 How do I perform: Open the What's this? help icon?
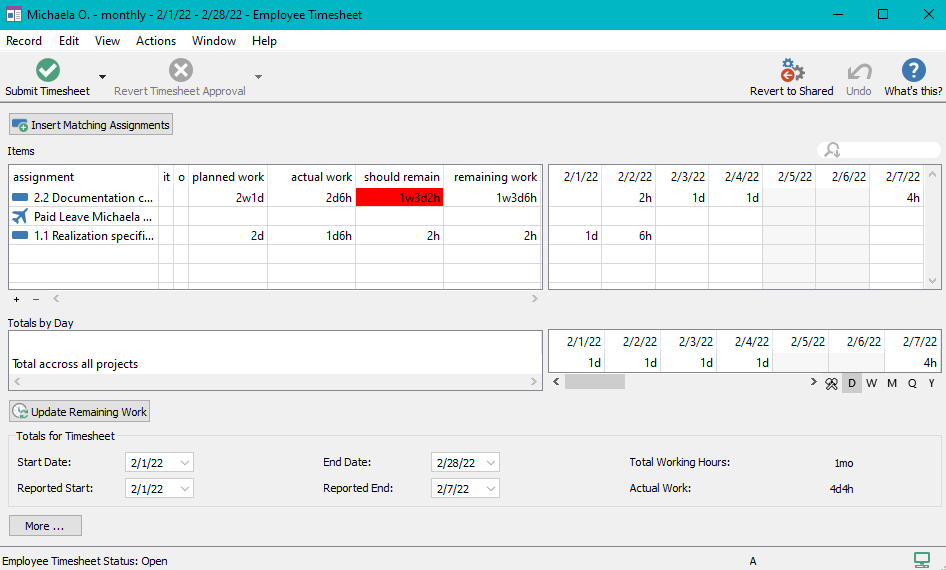[913, 70]
